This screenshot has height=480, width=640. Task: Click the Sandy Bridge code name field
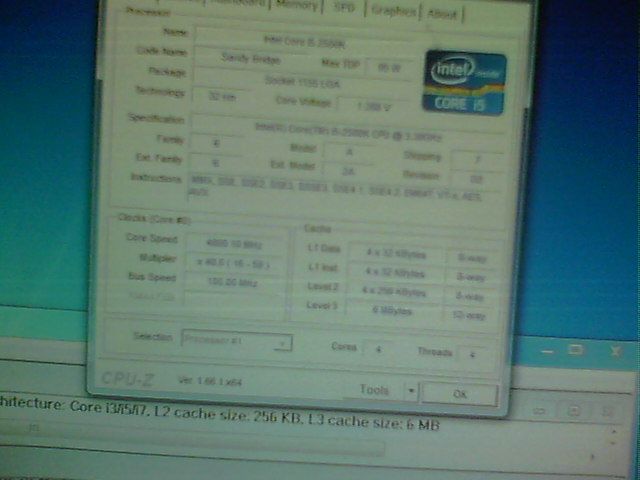(x=251, y=59)
